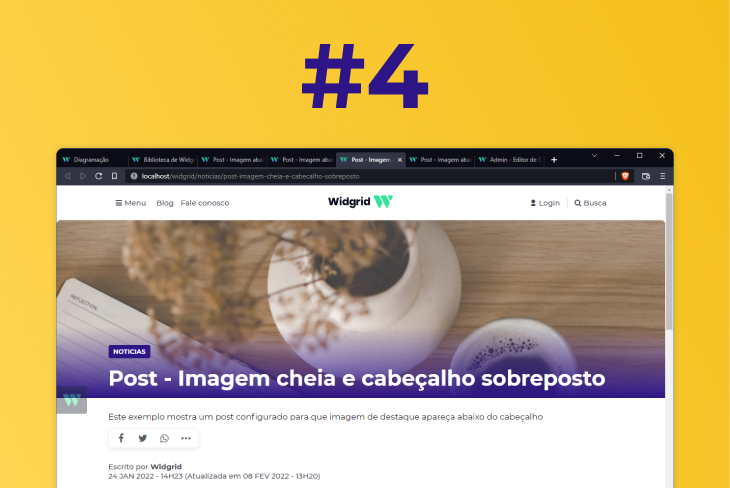Image resolution: width=730 pixels, height=488 pixels.
Task: Share post via Twitter icon
Action: [x=143, y=438]
